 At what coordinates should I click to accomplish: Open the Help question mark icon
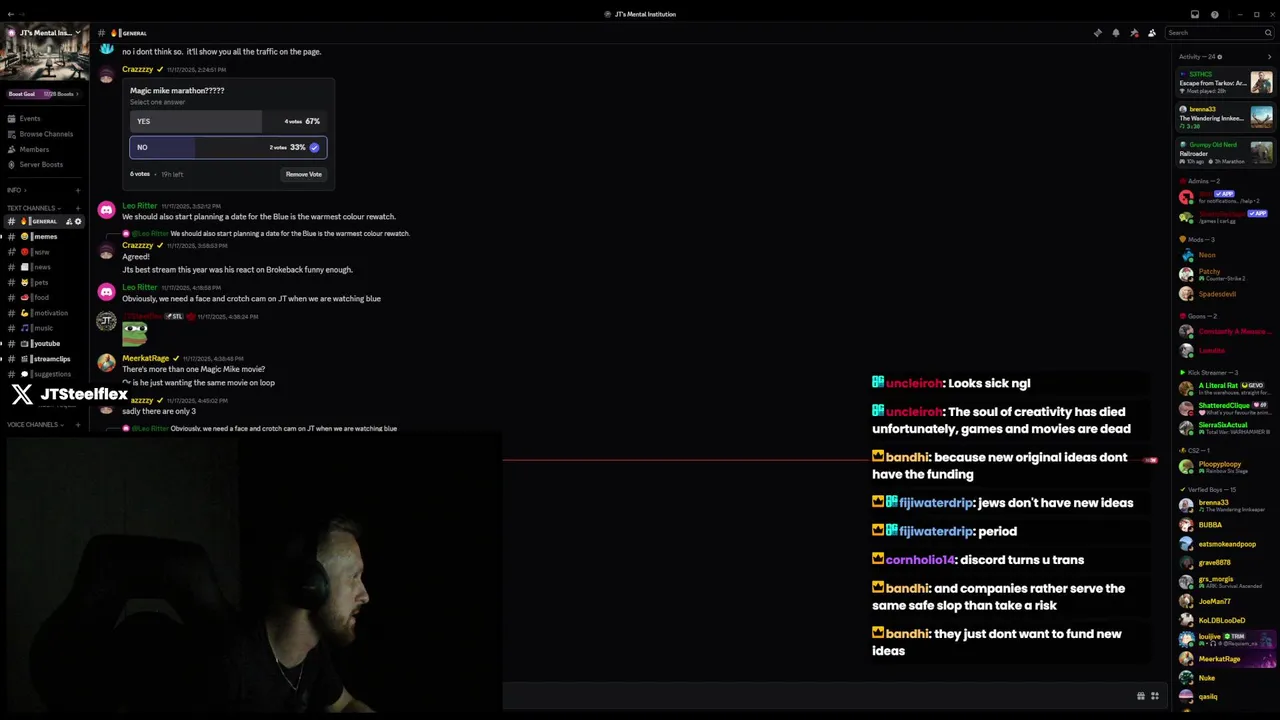click(x=1215, y=14)
